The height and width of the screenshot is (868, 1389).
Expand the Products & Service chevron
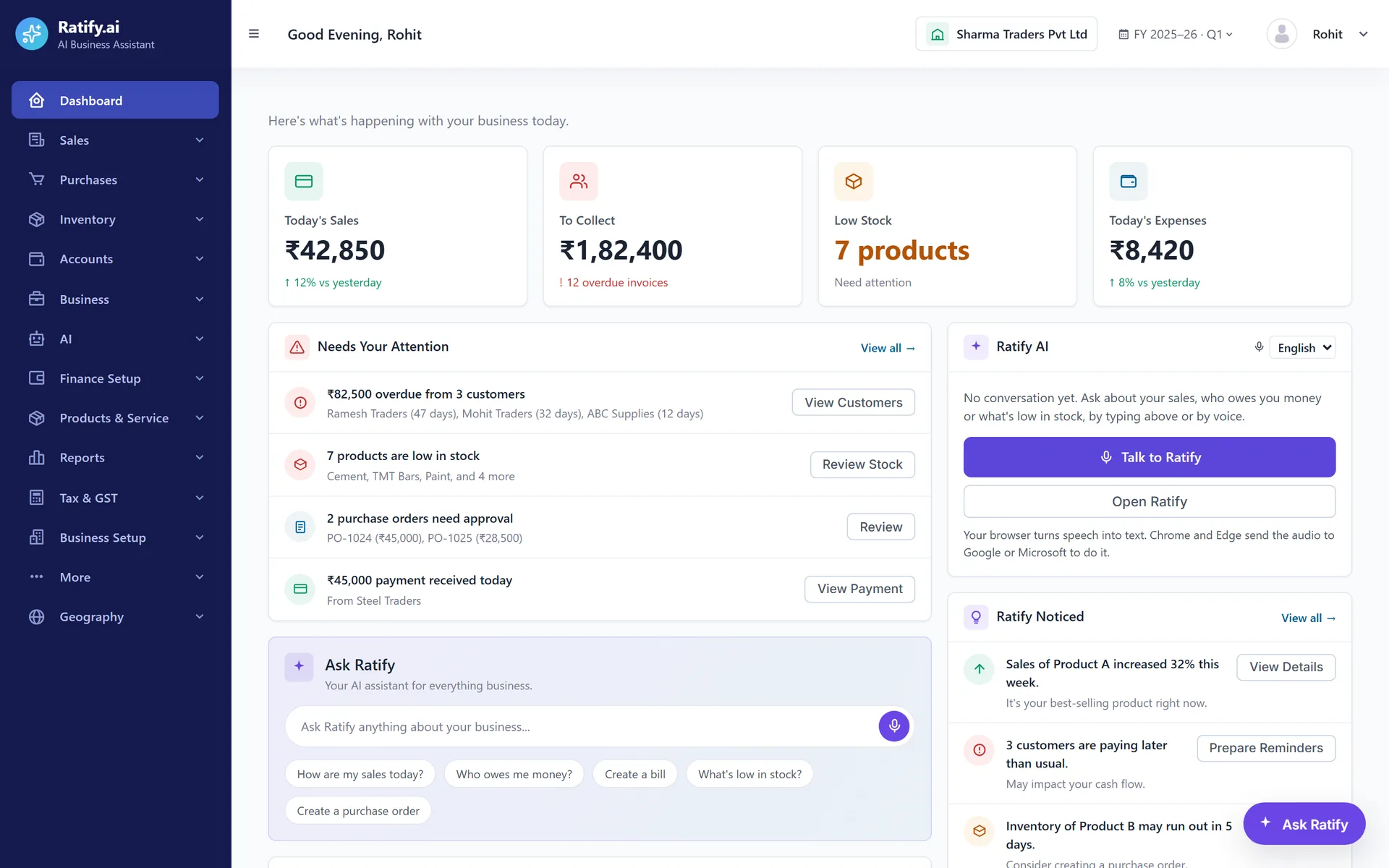click(200, 418)
